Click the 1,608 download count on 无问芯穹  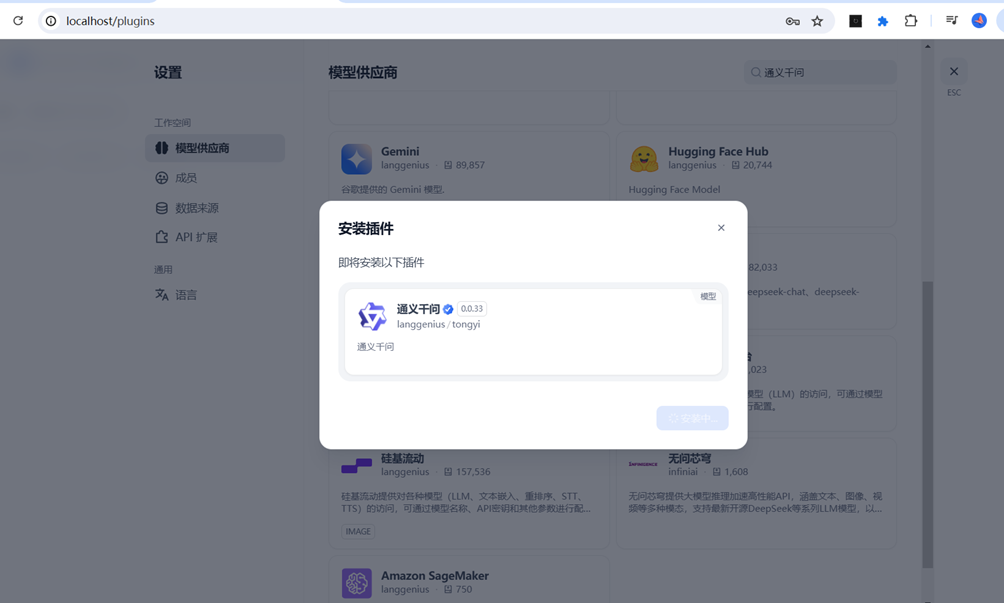pos(736,472)
